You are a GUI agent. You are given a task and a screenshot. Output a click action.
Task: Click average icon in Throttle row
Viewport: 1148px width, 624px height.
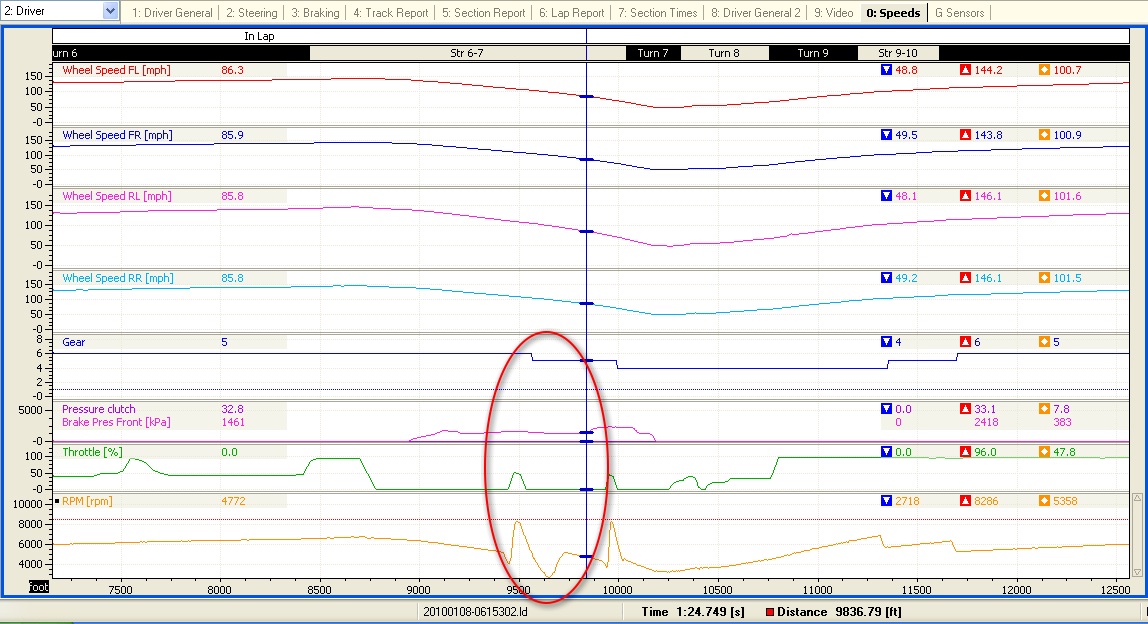click(x=1044, y=452)
